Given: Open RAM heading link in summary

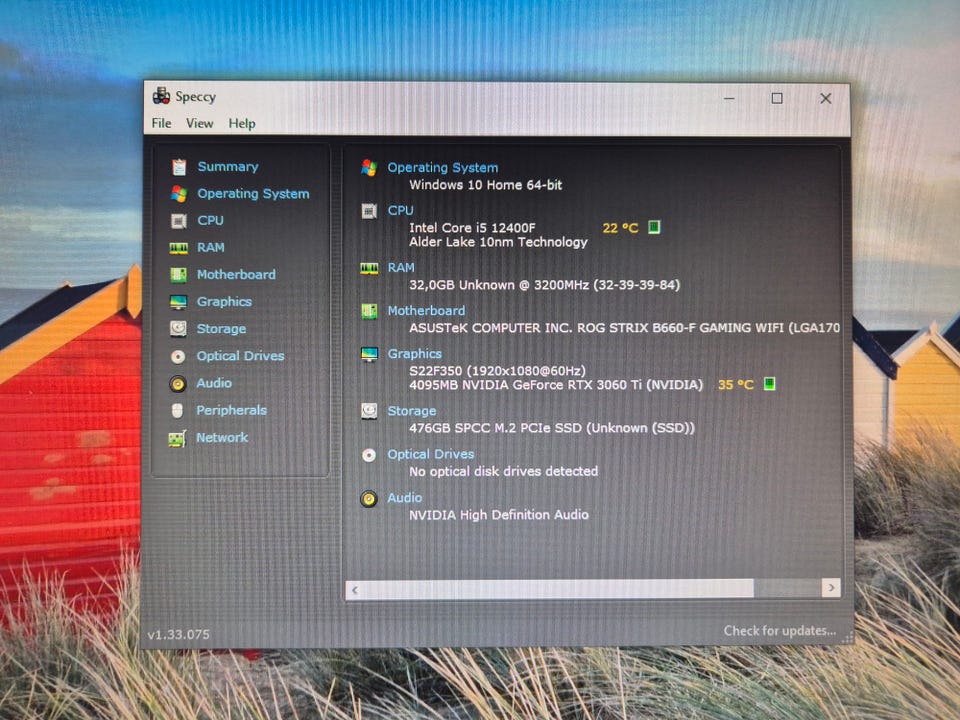Looking at the screenshot, I should (x=401, y=268).
